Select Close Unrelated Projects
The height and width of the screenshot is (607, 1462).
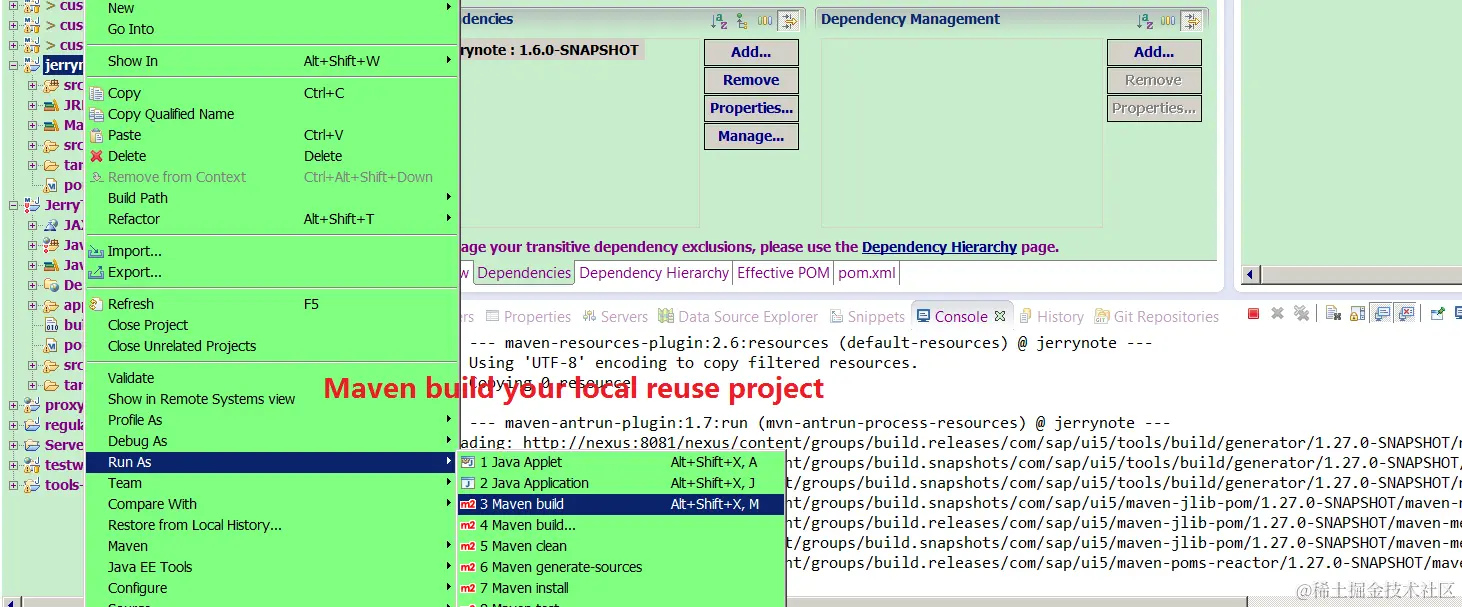click(272, 346)
